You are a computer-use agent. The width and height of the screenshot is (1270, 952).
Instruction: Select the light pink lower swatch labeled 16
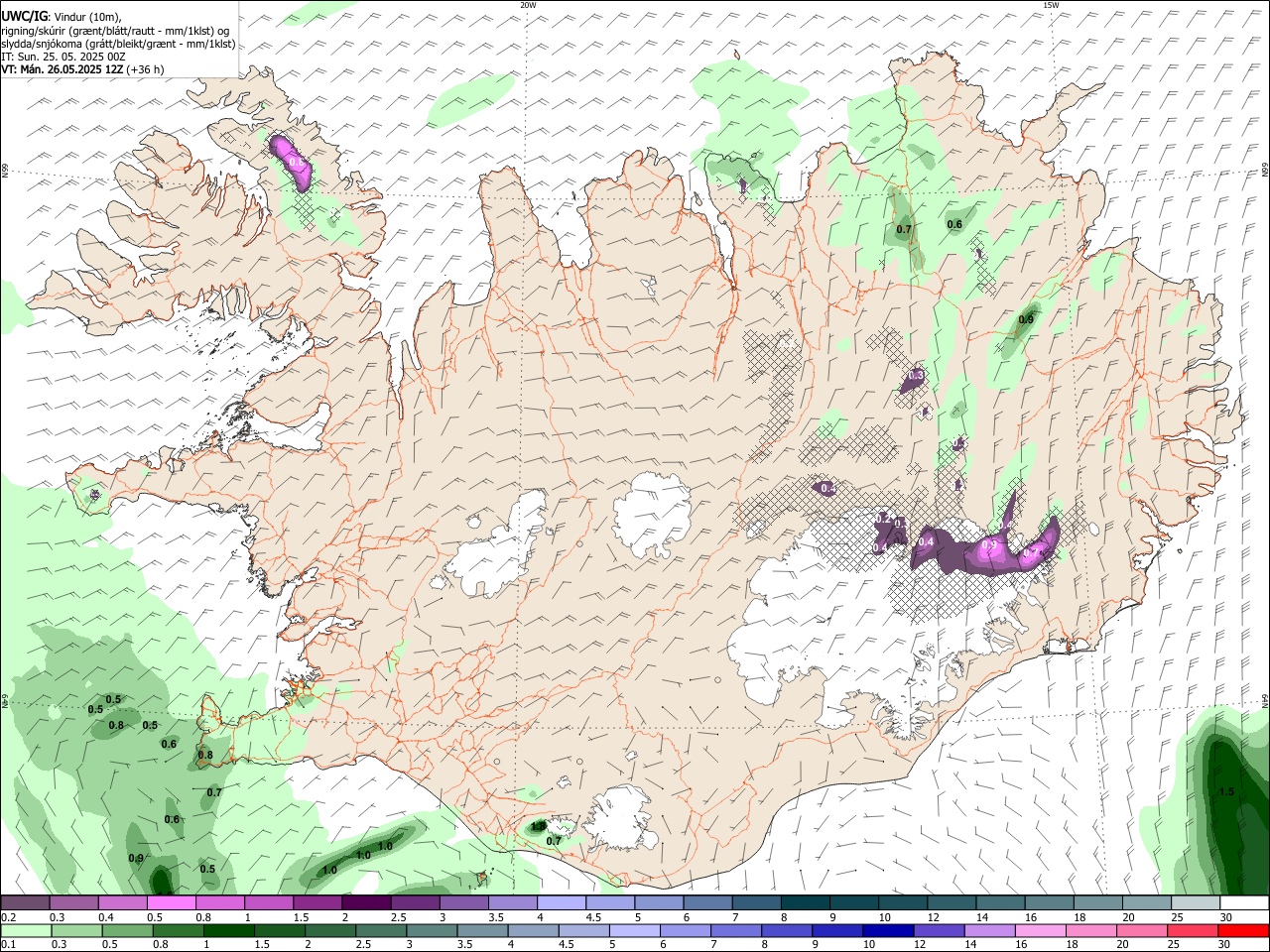pos(1041,930)
